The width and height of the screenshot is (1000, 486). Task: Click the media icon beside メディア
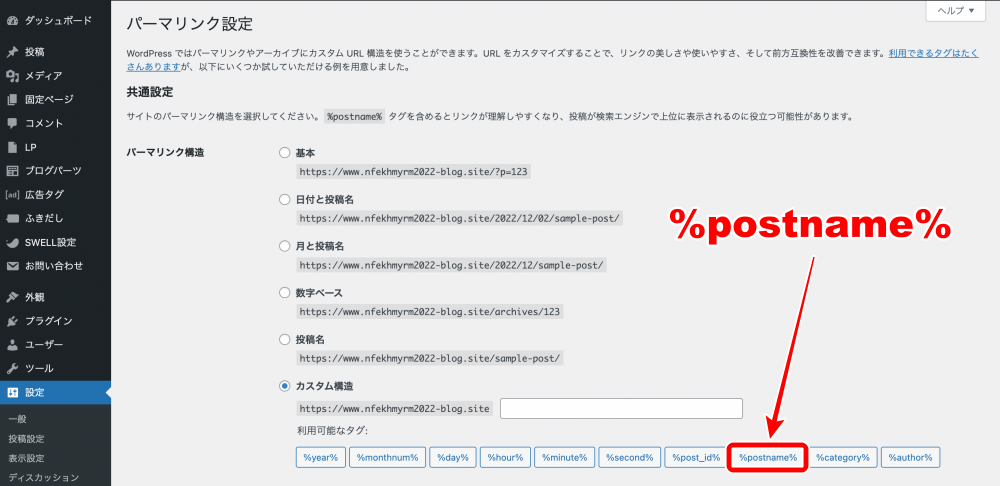pos(12,76)
